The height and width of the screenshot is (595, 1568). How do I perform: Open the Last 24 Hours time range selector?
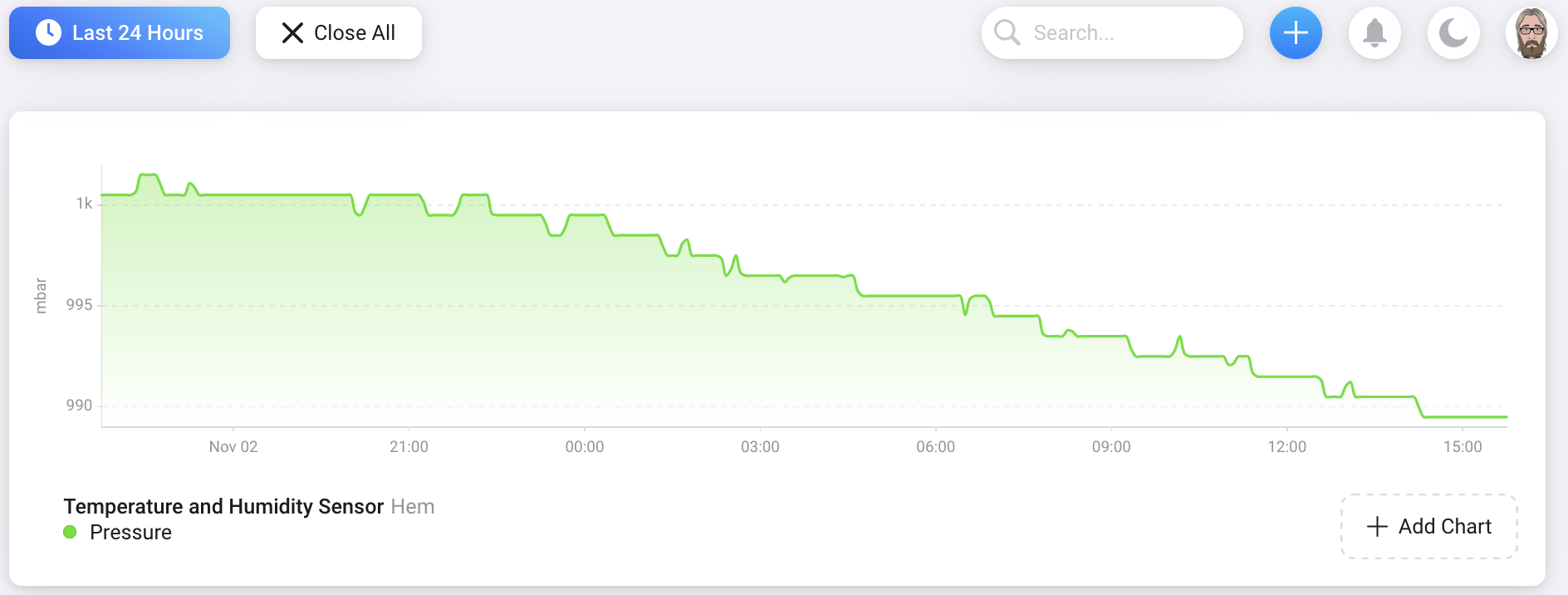120,33
